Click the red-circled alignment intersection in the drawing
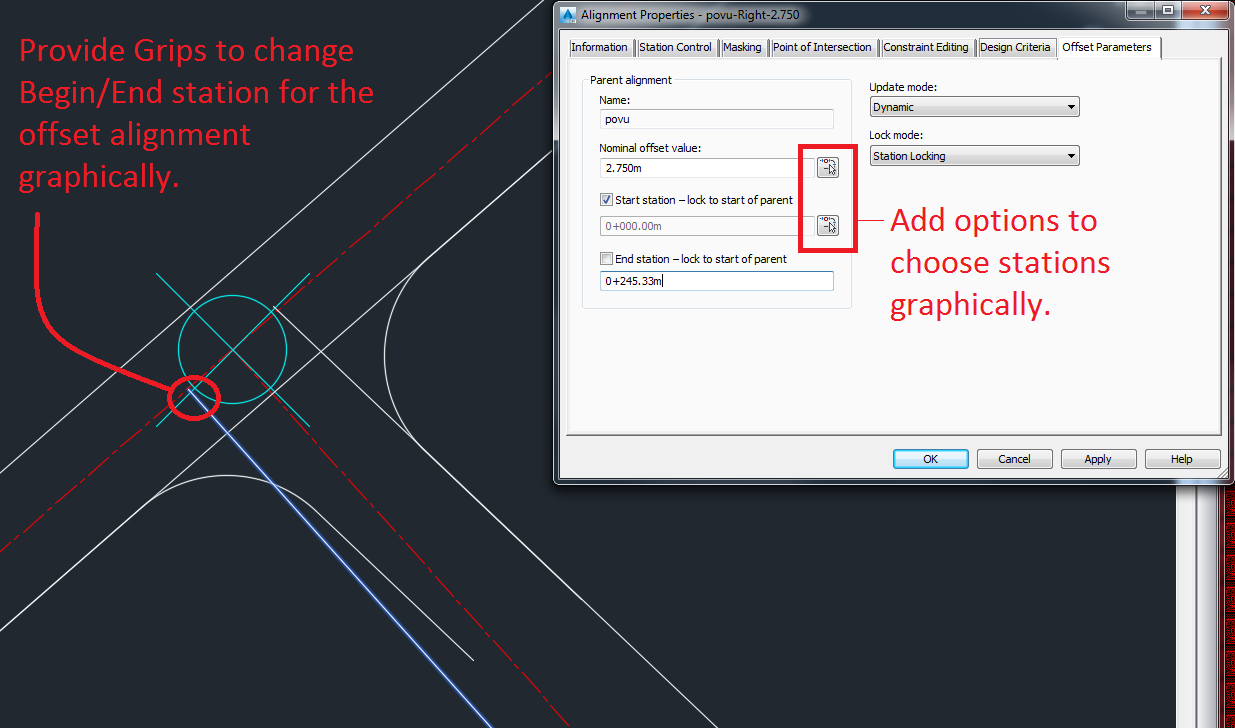Screen dimensions: 1235x728 (193, 397)
